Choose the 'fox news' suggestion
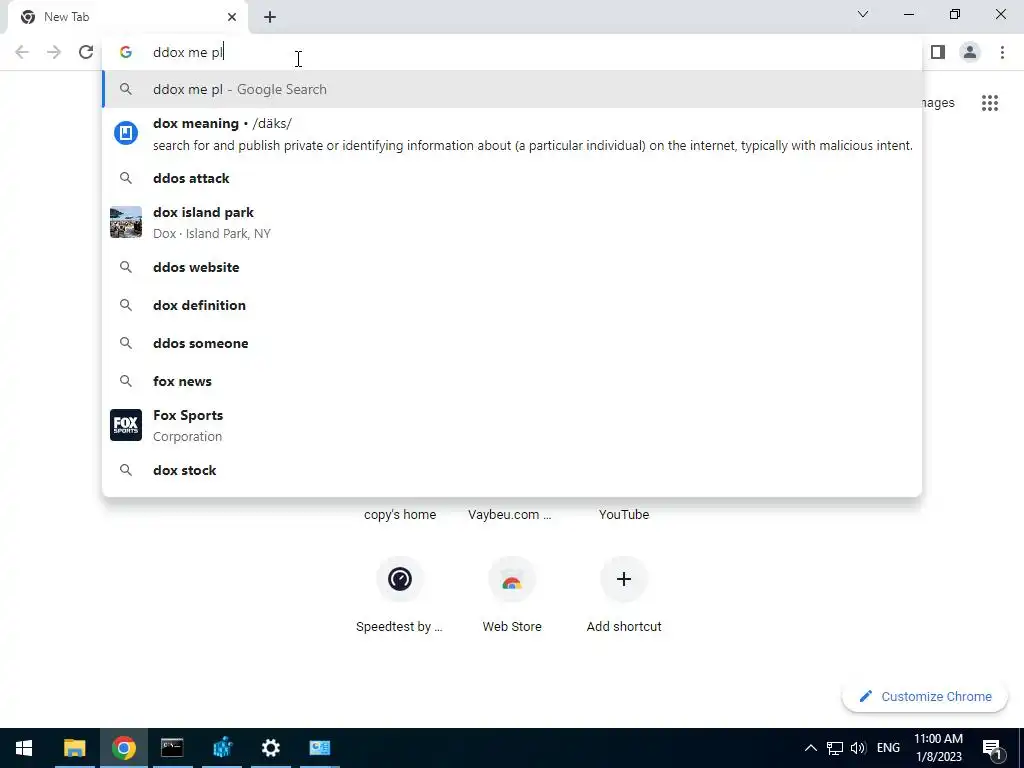 click(x=512, y=381)
